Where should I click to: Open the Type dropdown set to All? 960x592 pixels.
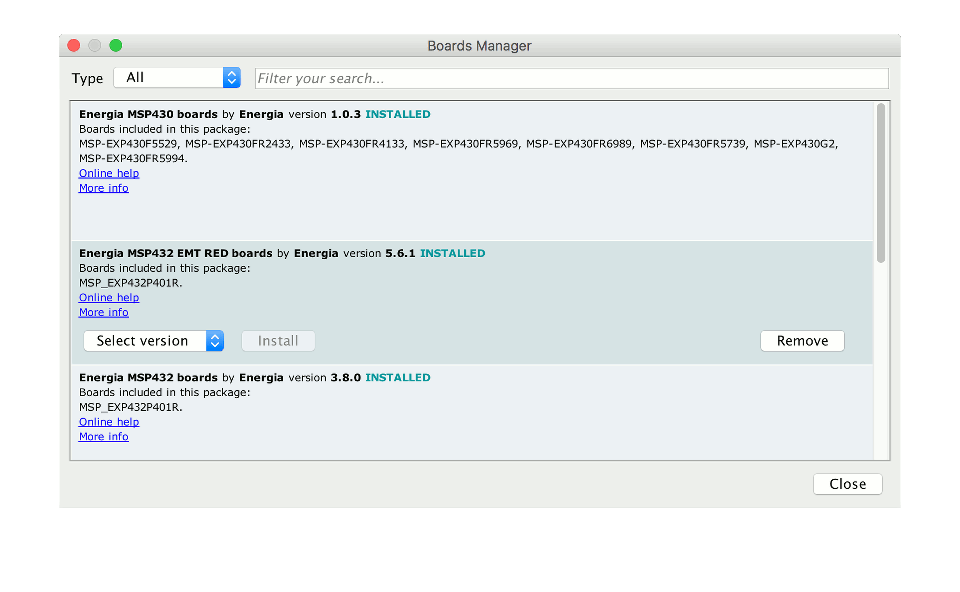click(176, 78)
